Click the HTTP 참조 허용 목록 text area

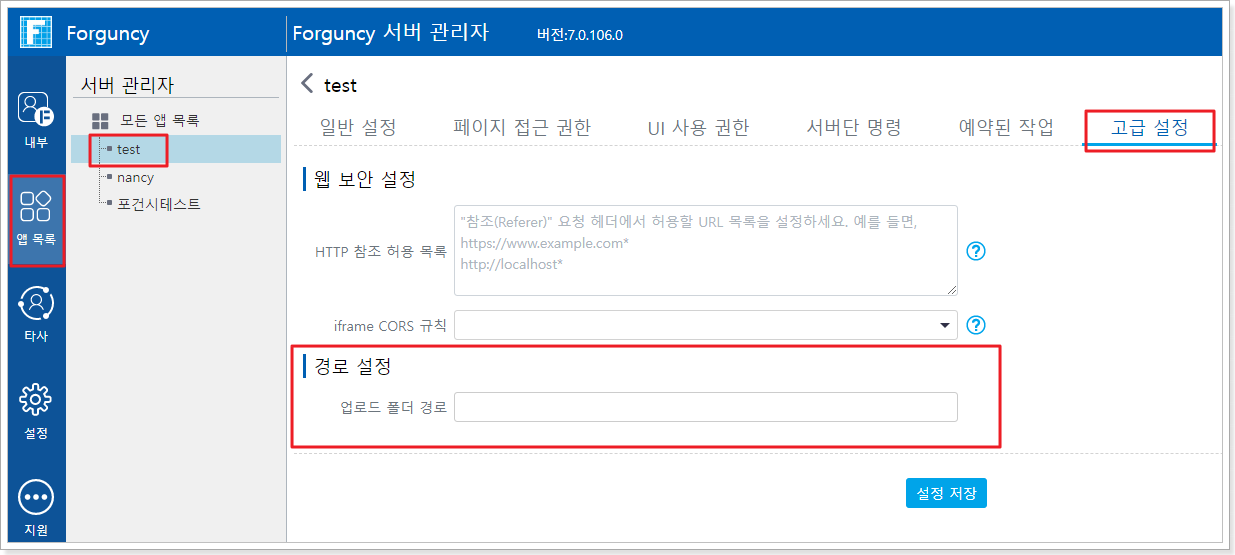click(x=705, y=251)
